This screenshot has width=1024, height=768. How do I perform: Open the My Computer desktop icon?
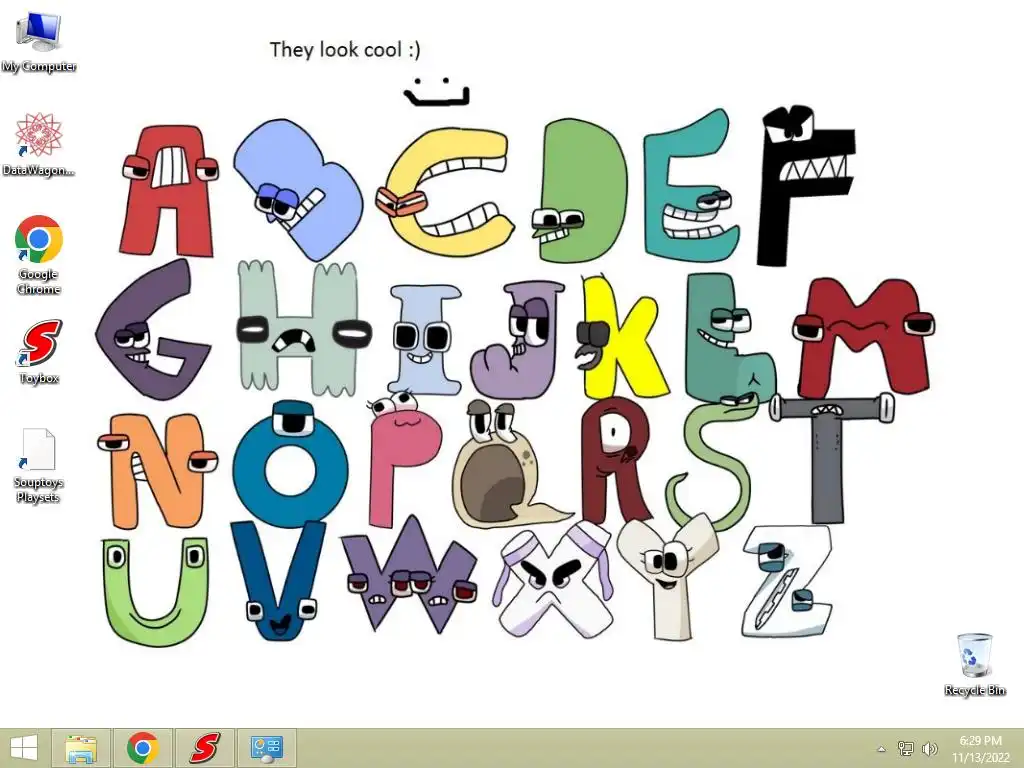[x=39, y=42]
